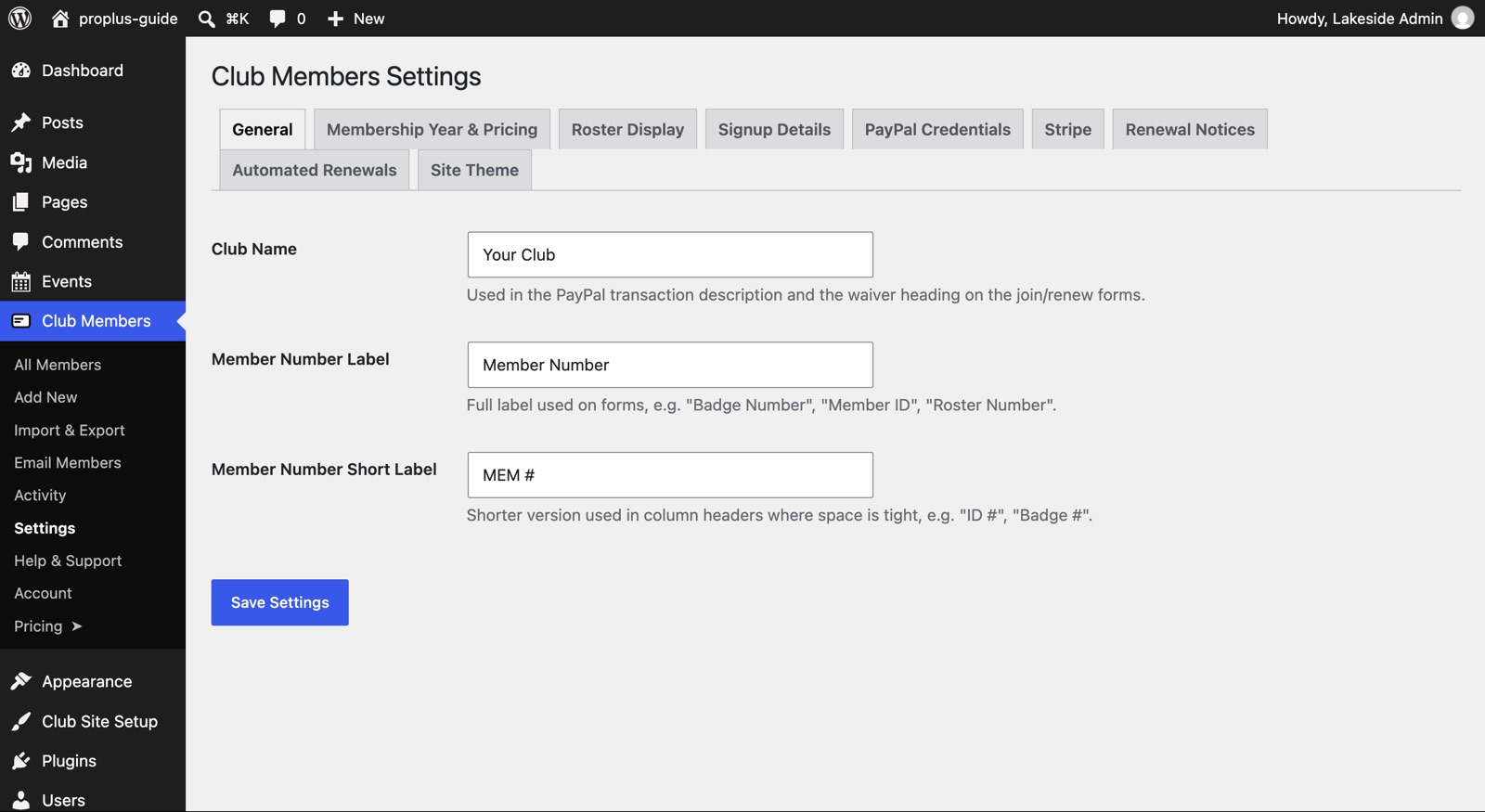Focus the Member Number Label field
The width and height of the screenshot is (1485, 812).
[x=670, y=365]
